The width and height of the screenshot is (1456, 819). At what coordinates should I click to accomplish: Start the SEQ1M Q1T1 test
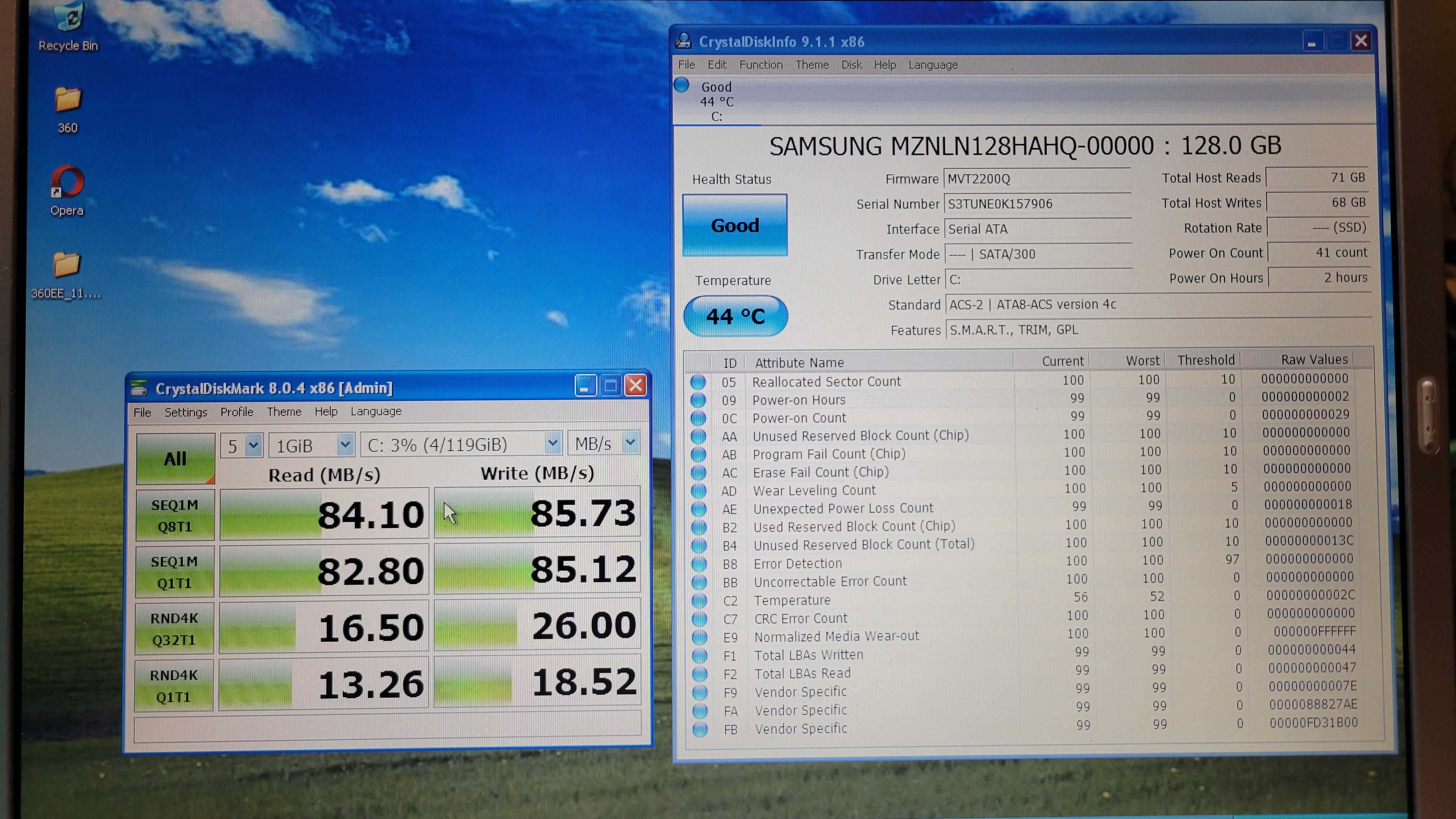point(174,572)
